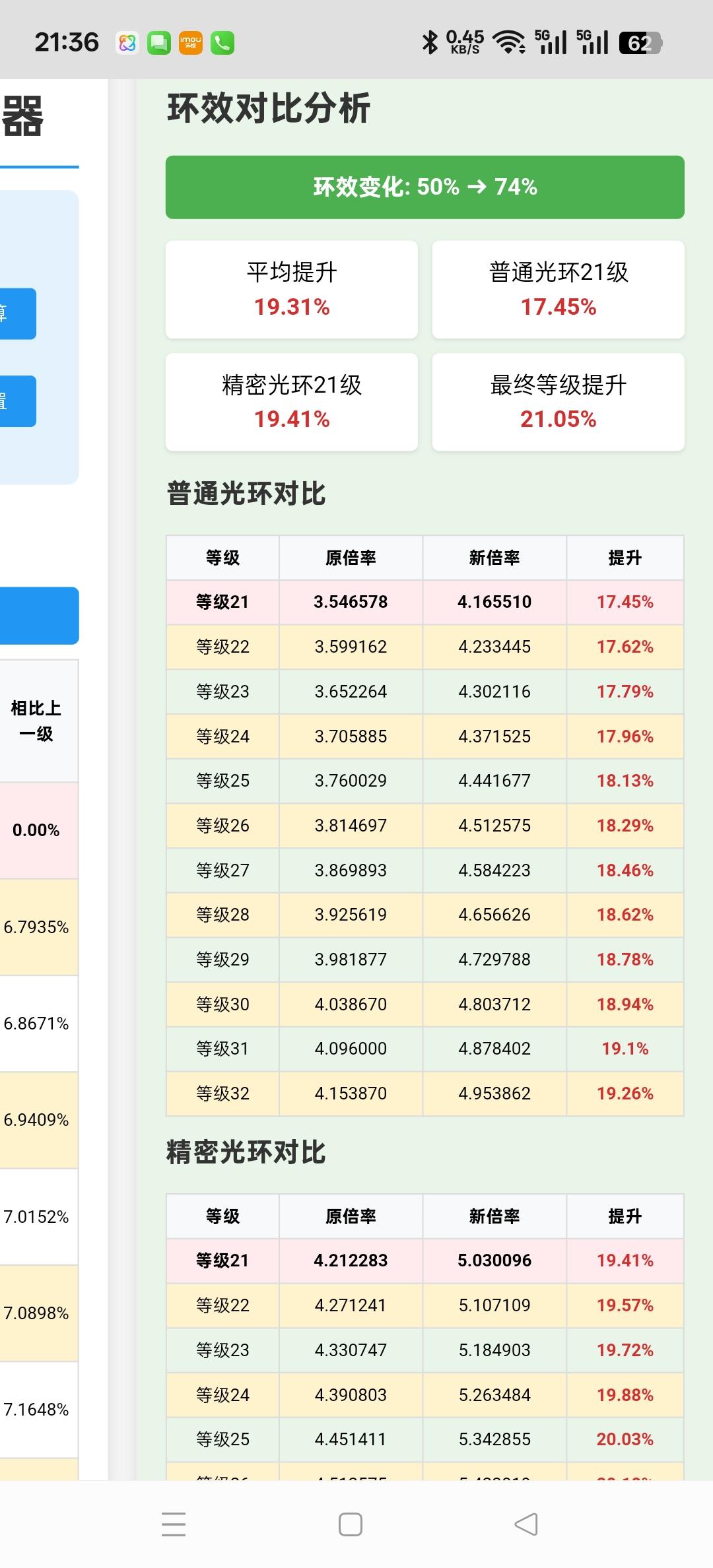Screen dimensions: 713x1568
Task: Click the 环效对比分析 heading
Action: (269, 108)
